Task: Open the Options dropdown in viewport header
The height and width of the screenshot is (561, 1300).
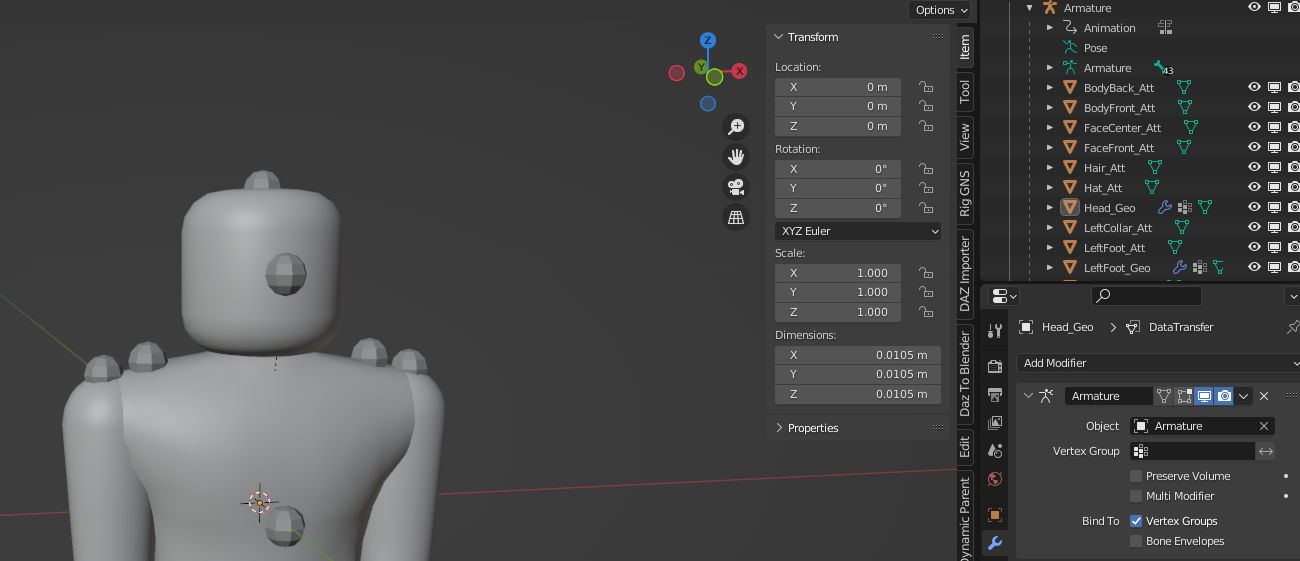Action: (x=940, y=10)
